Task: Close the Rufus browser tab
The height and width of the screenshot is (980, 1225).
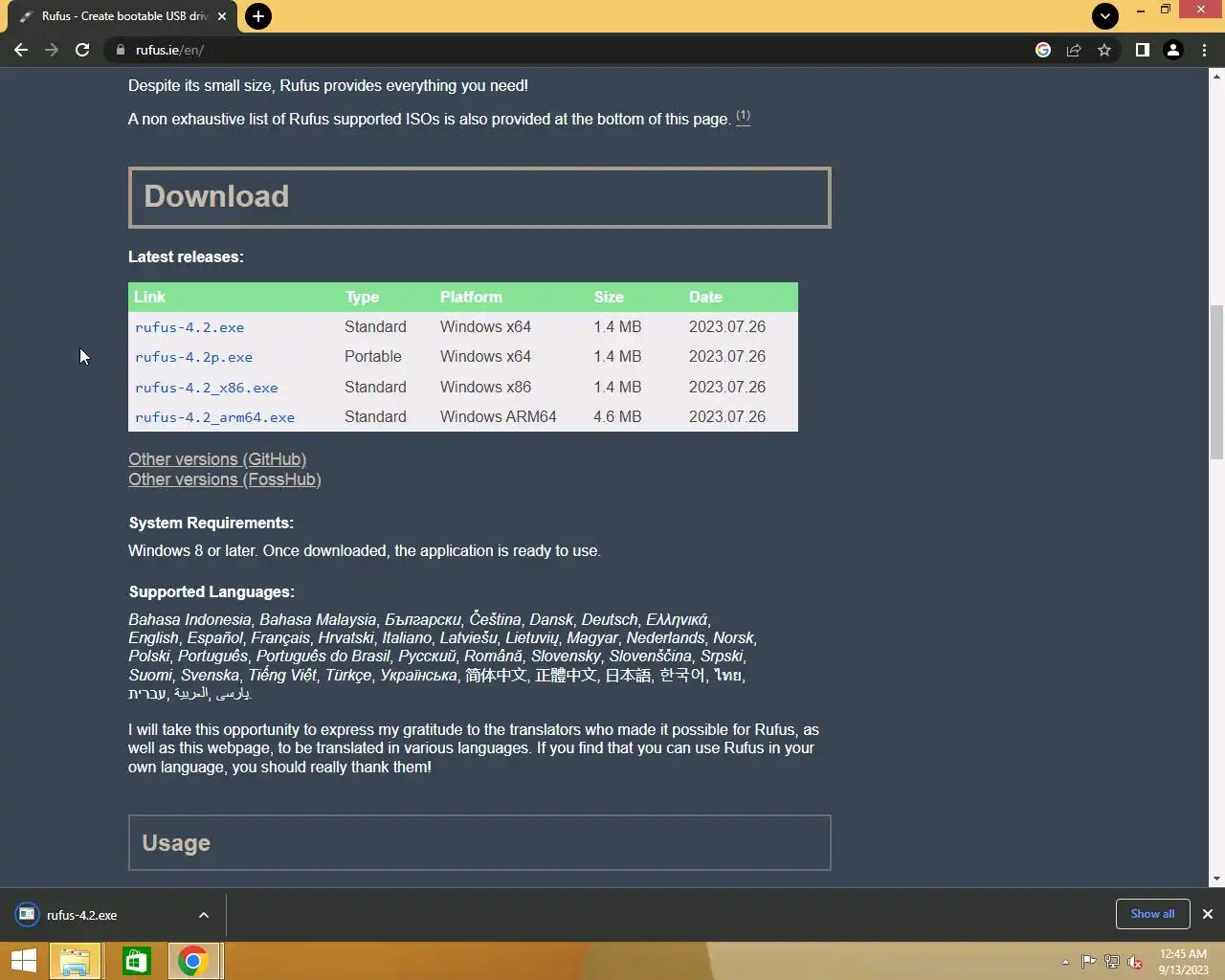Action: tap(222, 16)
